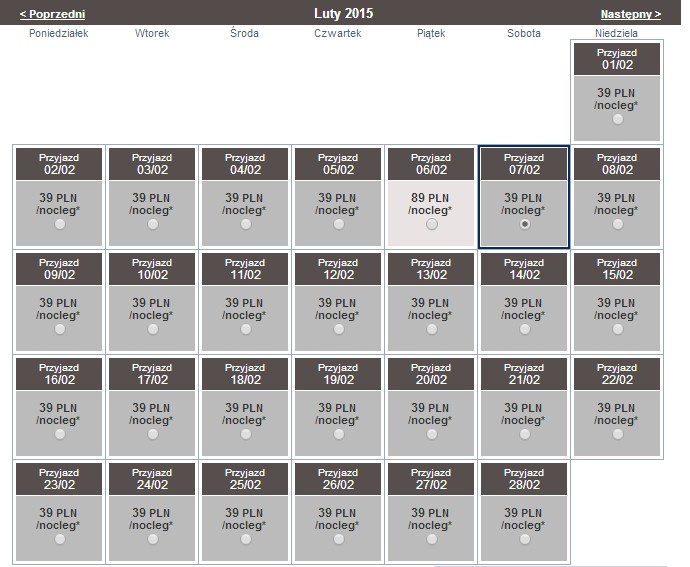Select arrival radio button for 01/02

point(618,119)
